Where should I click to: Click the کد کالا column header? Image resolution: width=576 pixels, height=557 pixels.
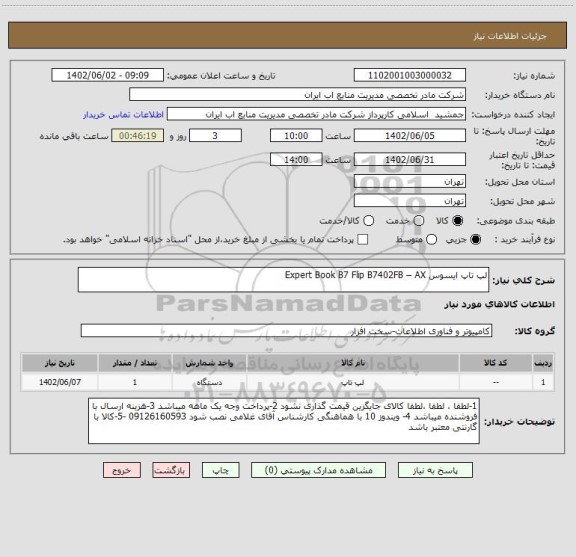click(x=496, y=363)
